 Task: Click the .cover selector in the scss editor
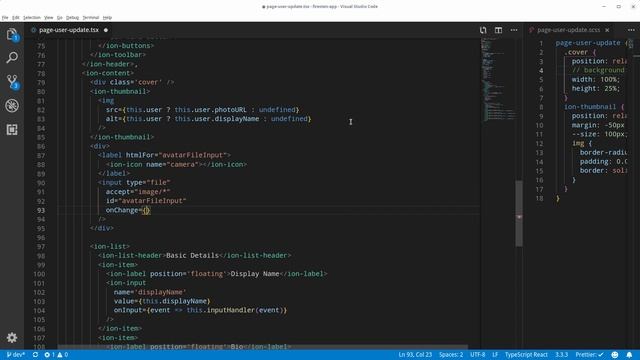click(576, 52)
